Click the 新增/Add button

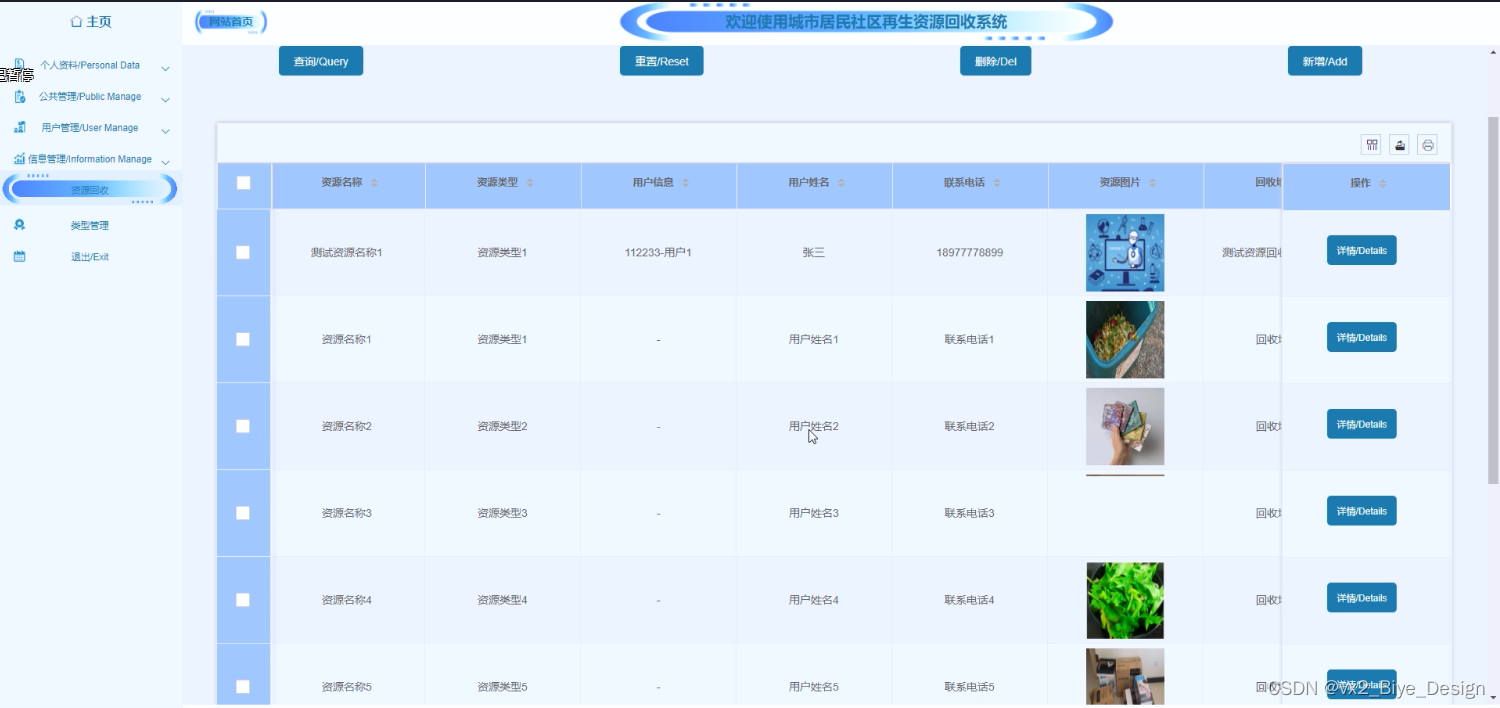coord(1325,61)
